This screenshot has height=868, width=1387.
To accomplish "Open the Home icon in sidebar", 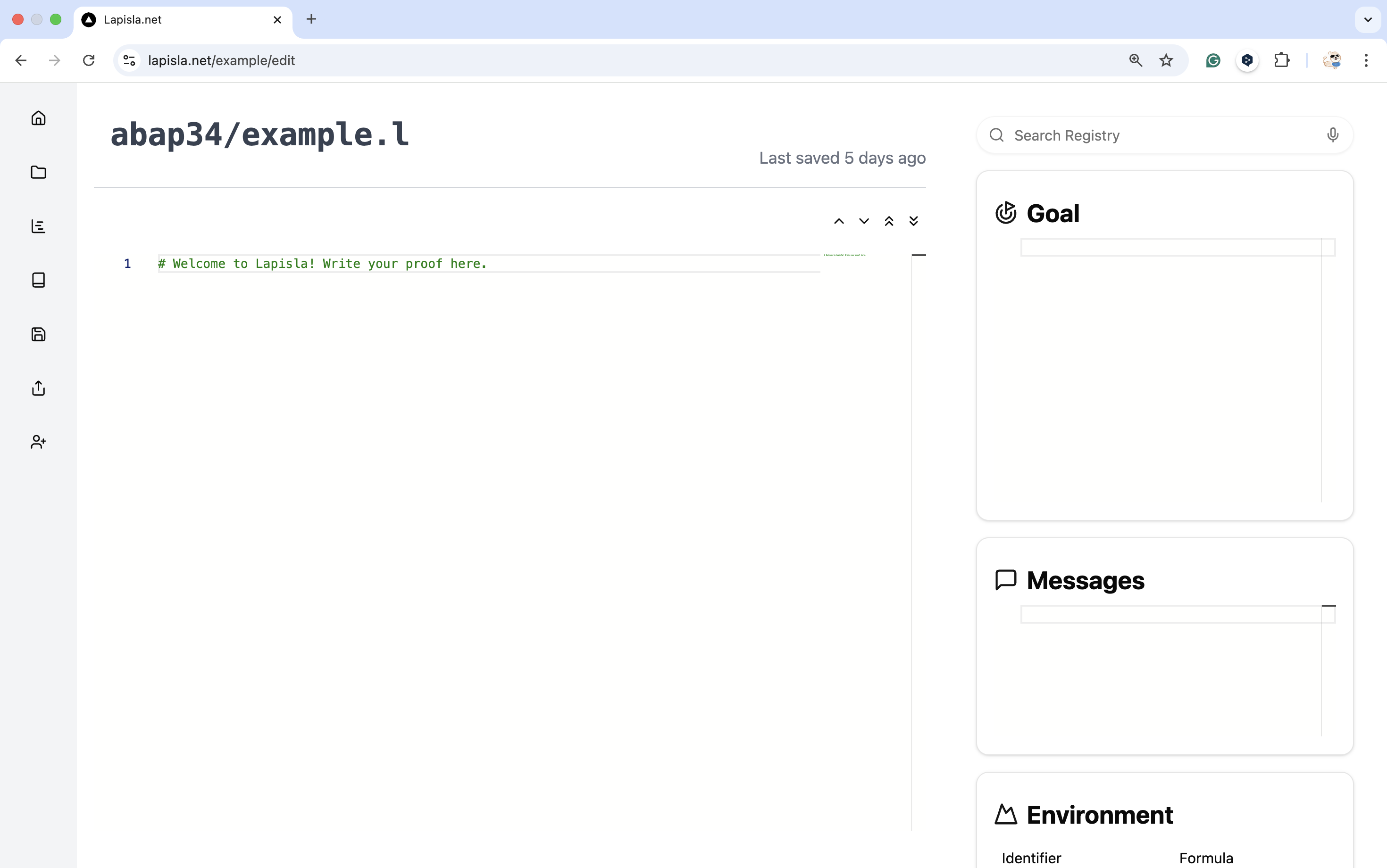I will [39, 117].
